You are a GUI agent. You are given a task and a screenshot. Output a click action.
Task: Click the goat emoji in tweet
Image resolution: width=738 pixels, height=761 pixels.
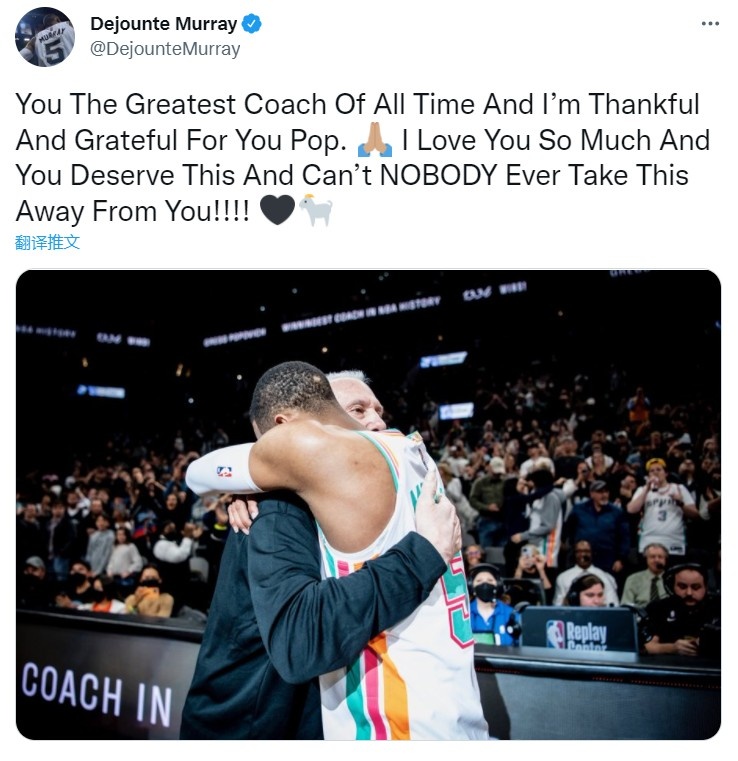coord(315,210)
